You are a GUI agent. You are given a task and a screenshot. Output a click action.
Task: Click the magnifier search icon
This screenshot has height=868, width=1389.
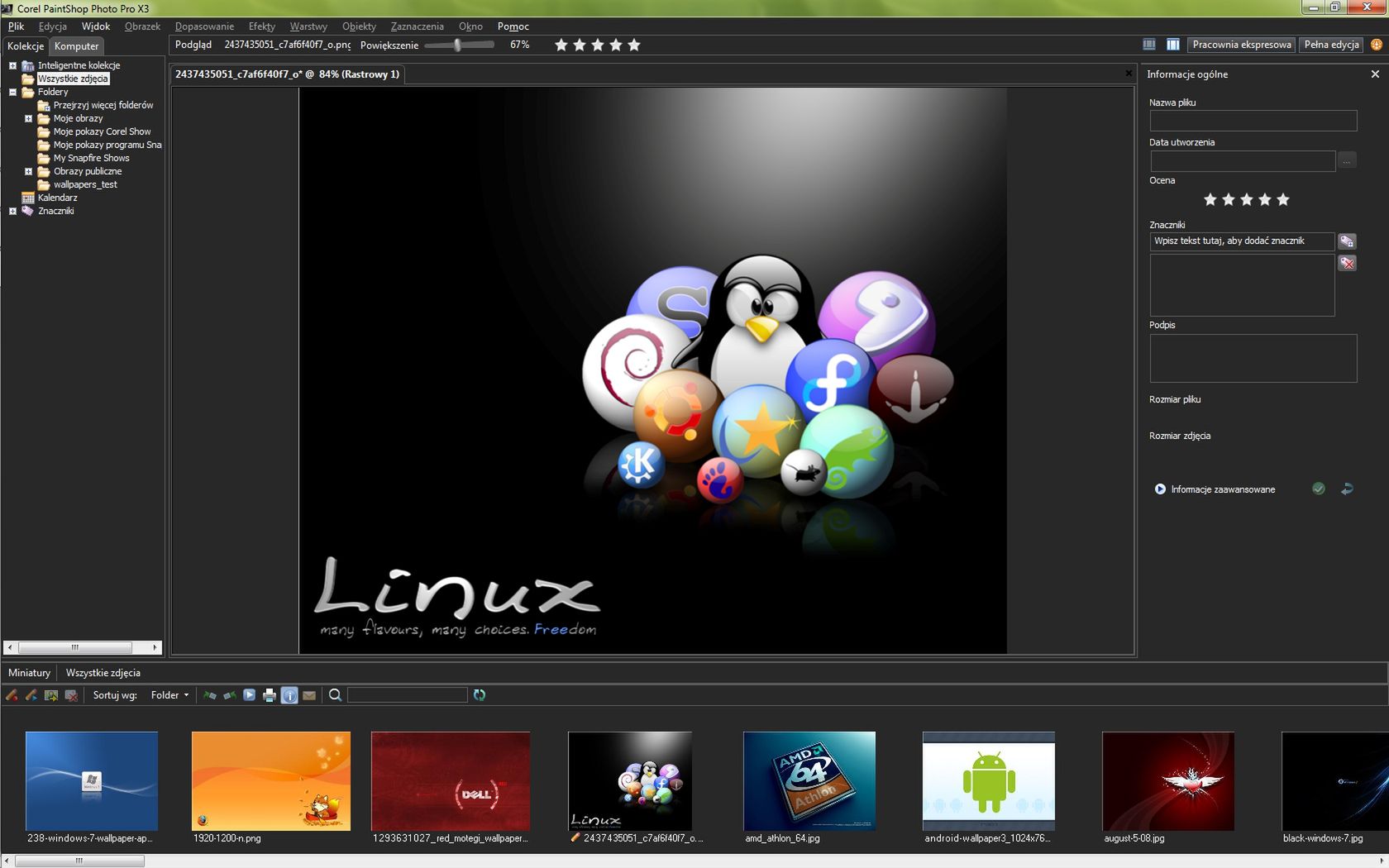click(335, 695)
